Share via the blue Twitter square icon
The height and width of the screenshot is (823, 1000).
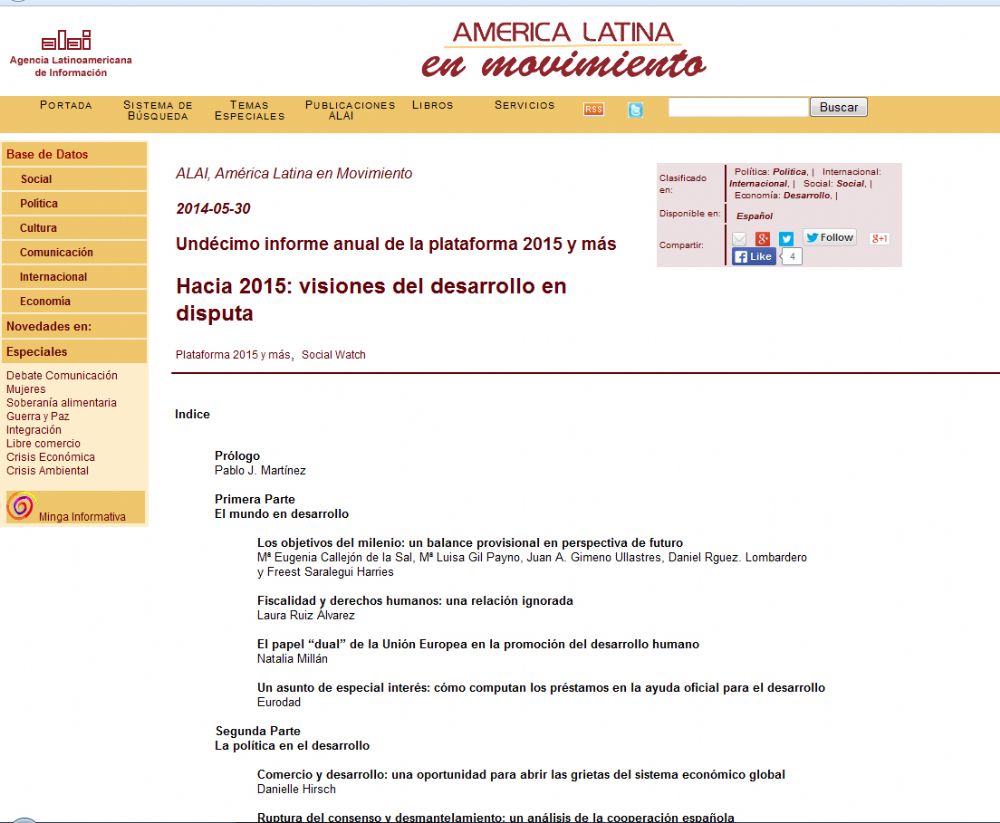click(x=786, y=239)
